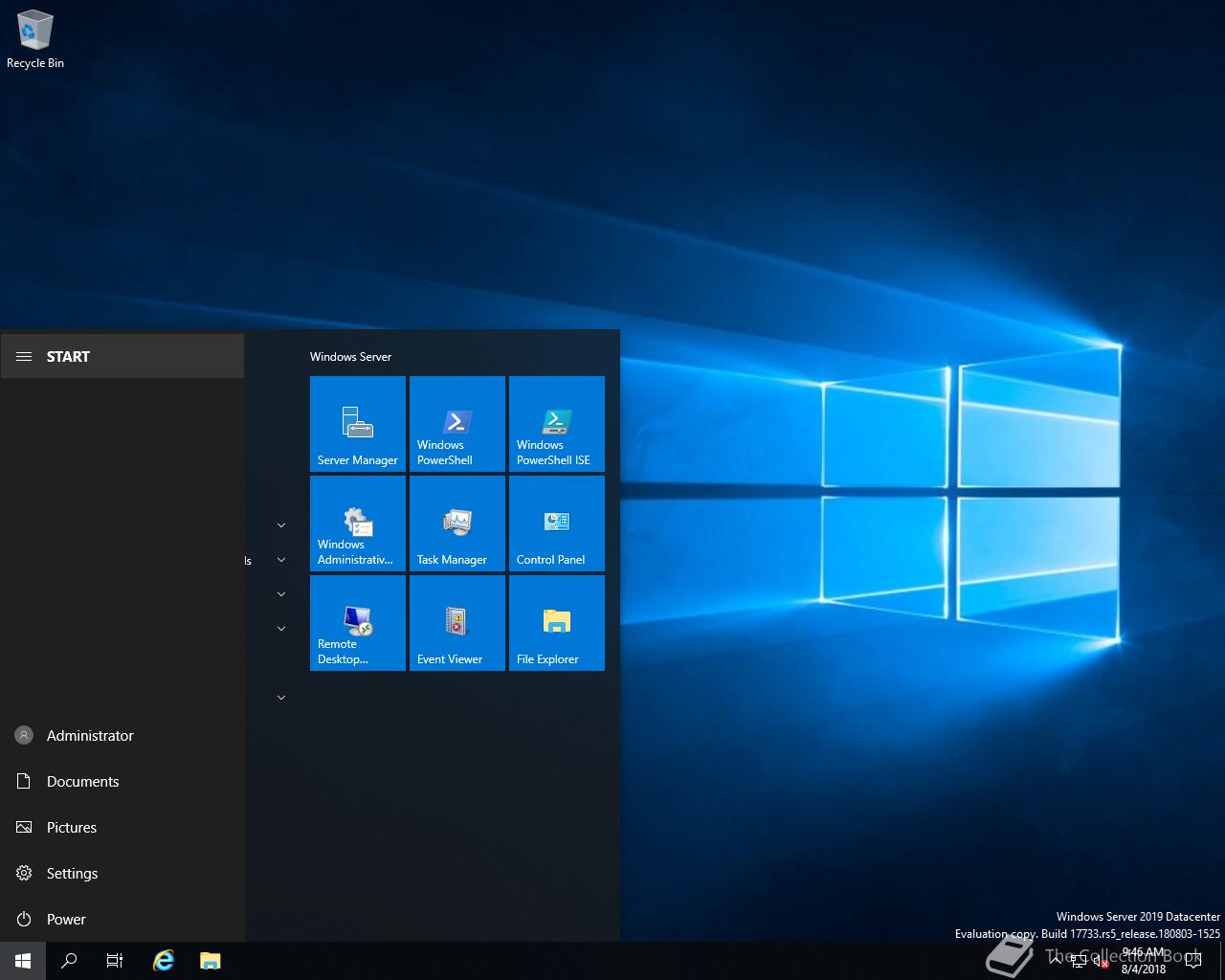Click the Windows Start button
This screenshot has width=1225, height=980.
tap(23, 961)
